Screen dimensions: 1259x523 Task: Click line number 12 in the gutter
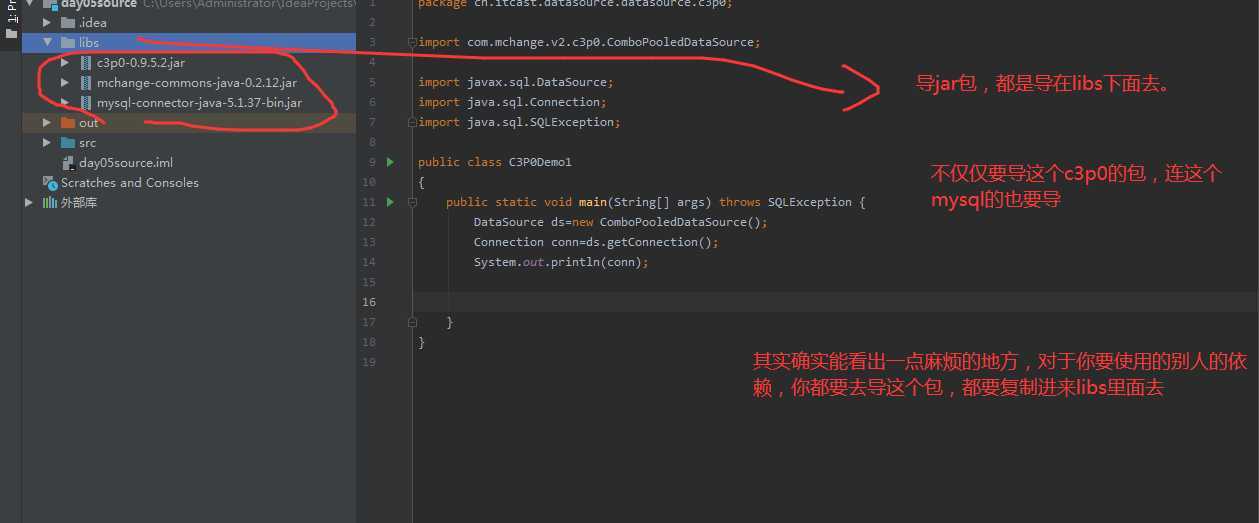click(x=370, y=222)
